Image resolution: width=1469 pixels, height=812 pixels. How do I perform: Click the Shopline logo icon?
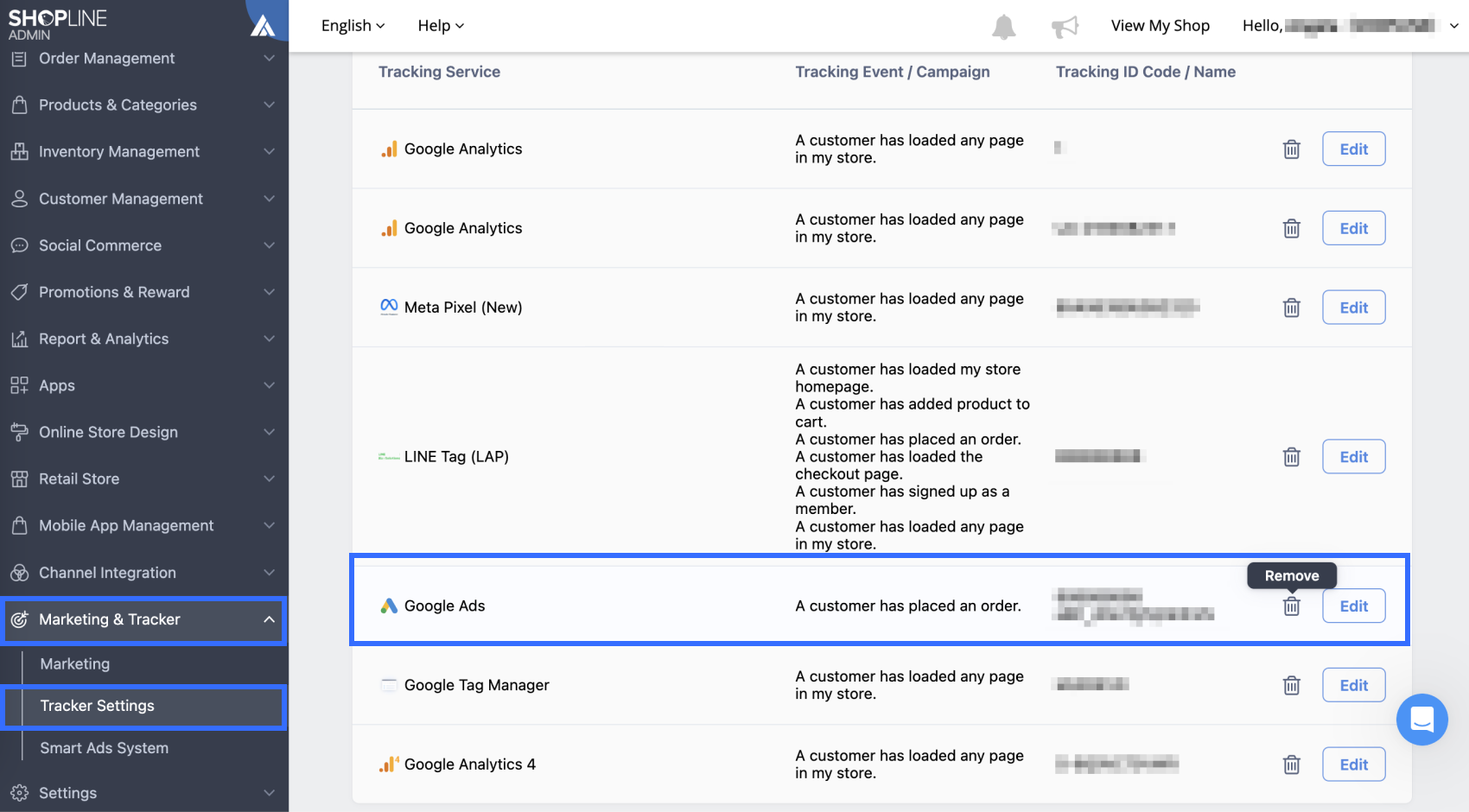[263, 26]
